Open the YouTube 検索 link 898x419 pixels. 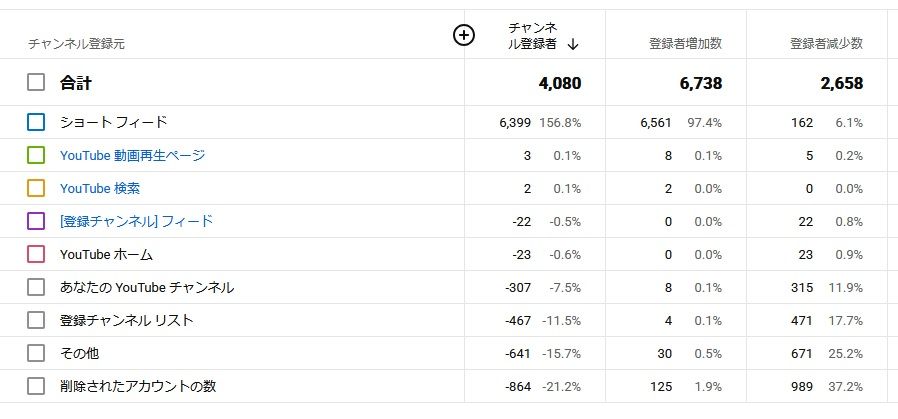[100, 188]
